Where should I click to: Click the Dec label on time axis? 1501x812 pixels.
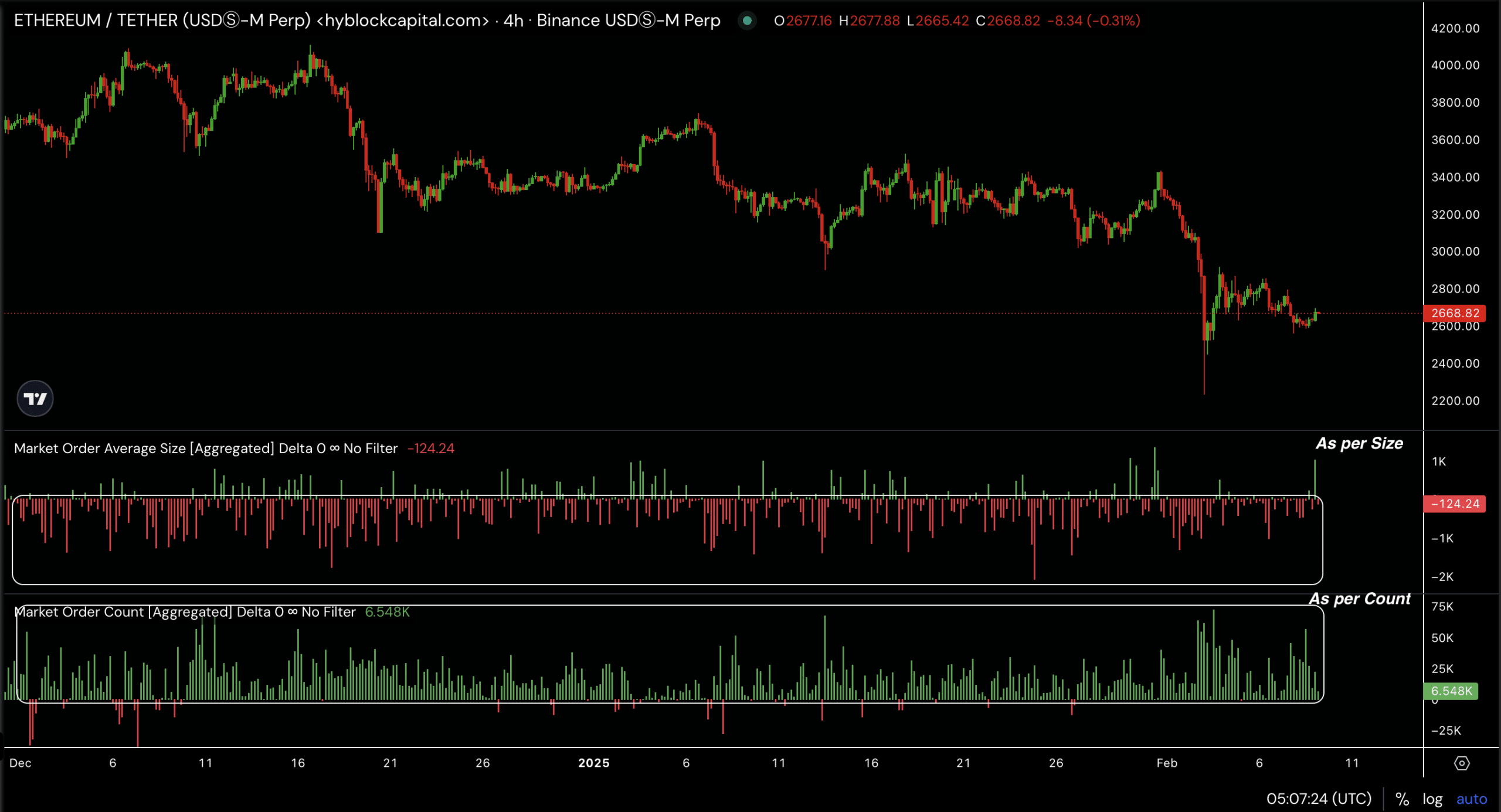[21, 763]
